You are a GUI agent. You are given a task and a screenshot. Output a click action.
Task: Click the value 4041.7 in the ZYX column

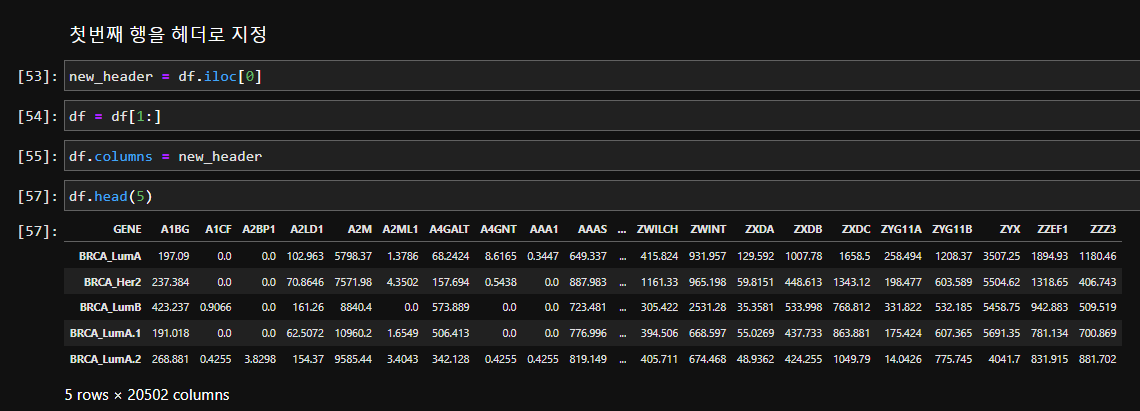(x=1004, y=359)
